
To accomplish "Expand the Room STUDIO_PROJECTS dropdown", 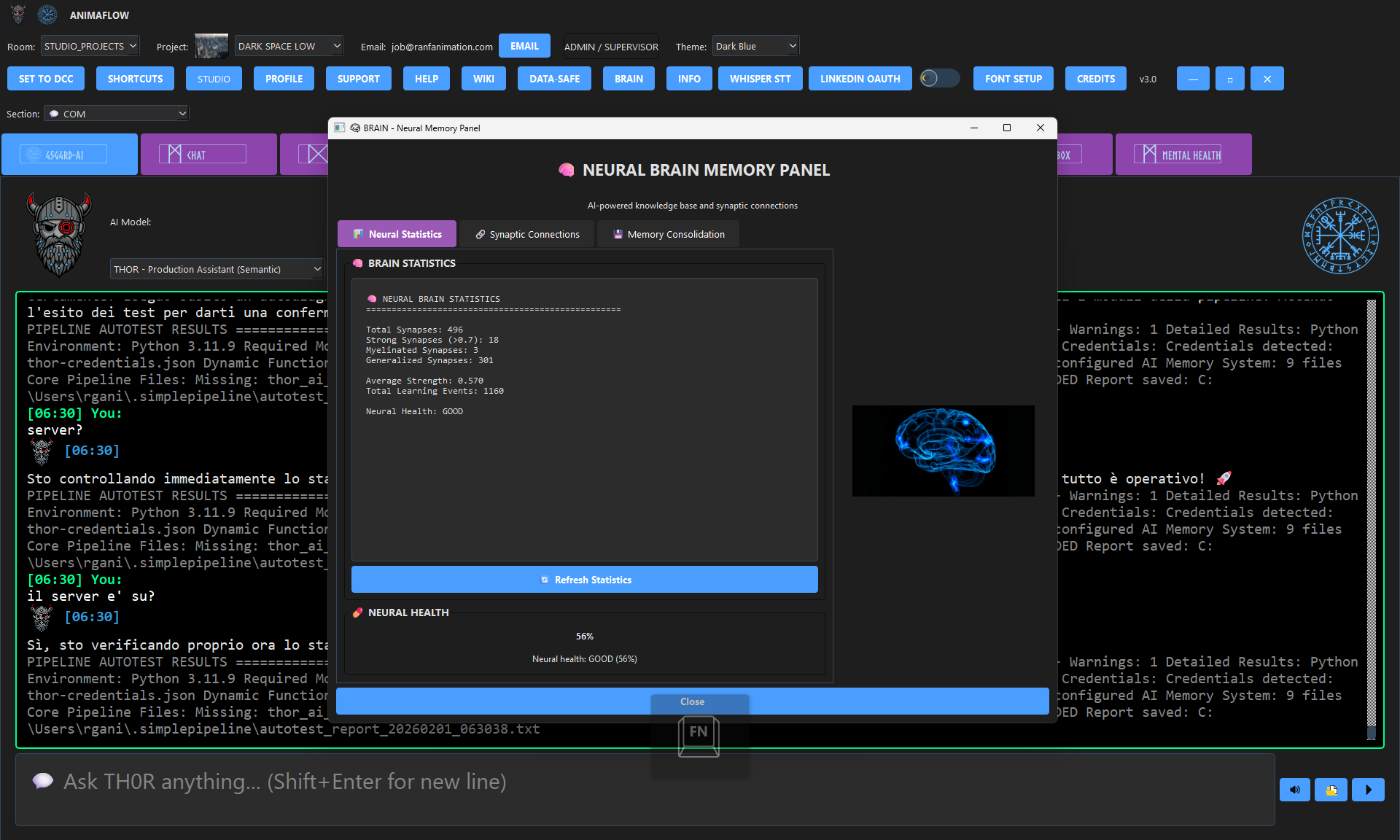I will click(x=90, y=46).
